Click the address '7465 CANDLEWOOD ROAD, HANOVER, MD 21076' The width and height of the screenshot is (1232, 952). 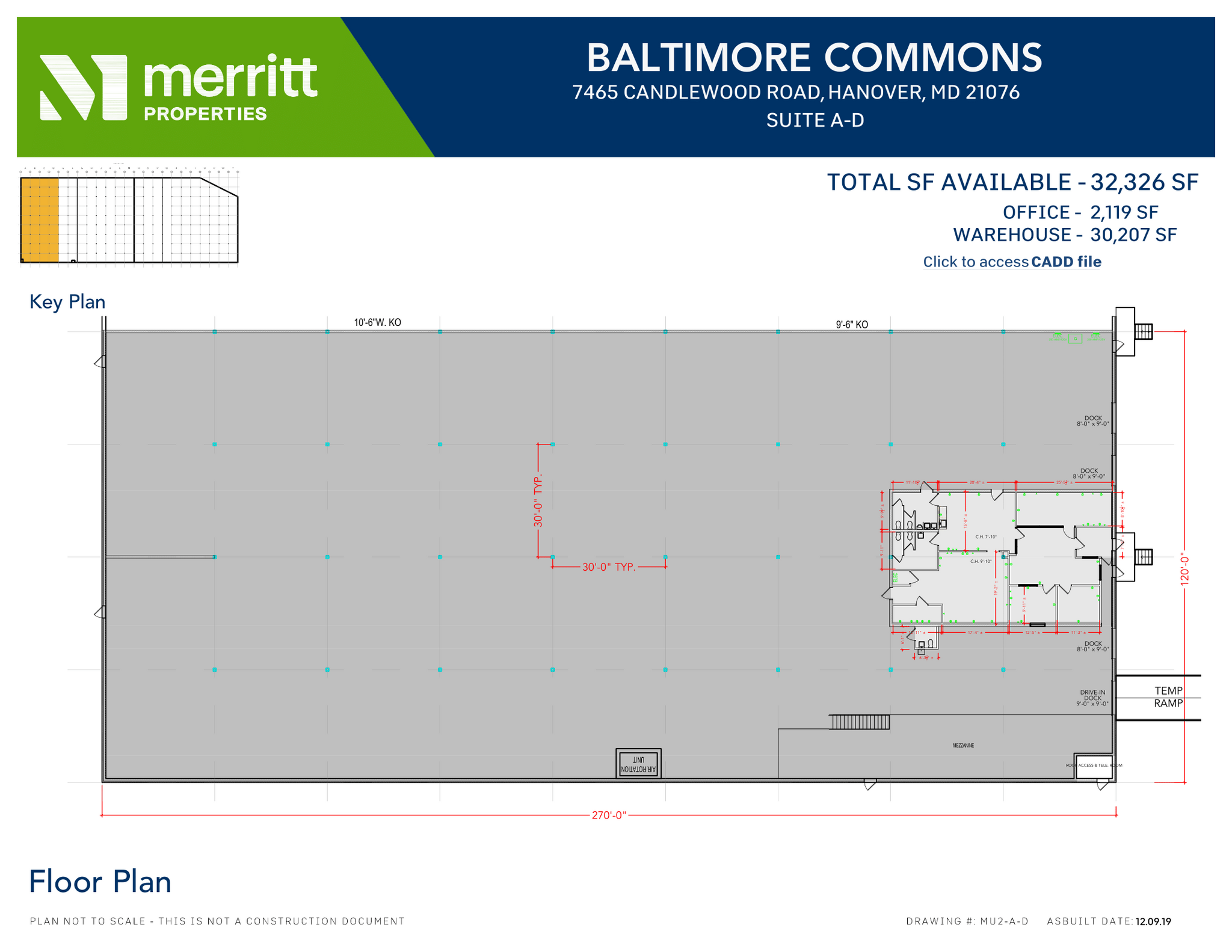pyautogui.click(x=796, y=92)
